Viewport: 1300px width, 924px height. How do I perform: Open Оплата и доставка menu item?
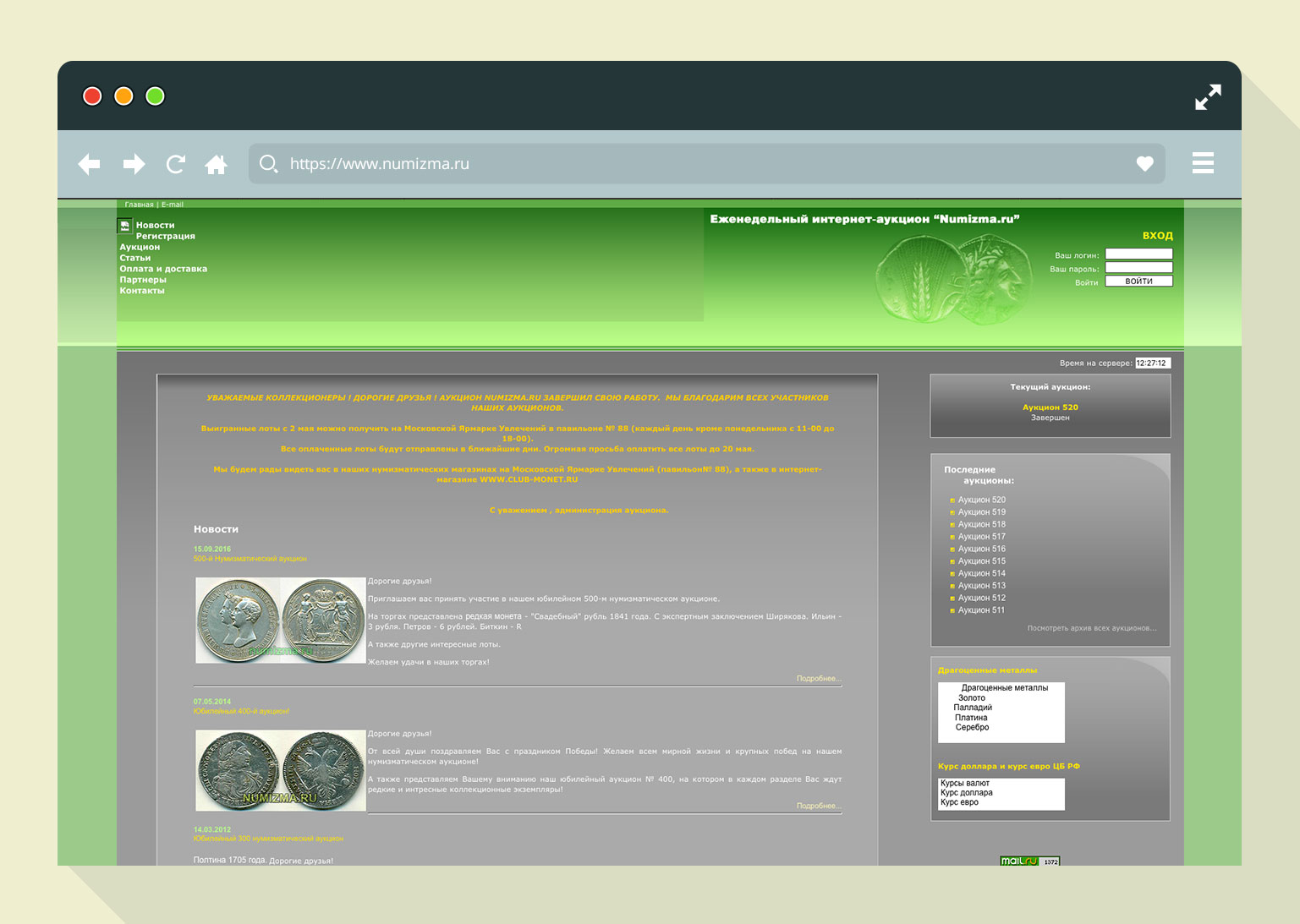pyautogui.click(x=163, y=270)
